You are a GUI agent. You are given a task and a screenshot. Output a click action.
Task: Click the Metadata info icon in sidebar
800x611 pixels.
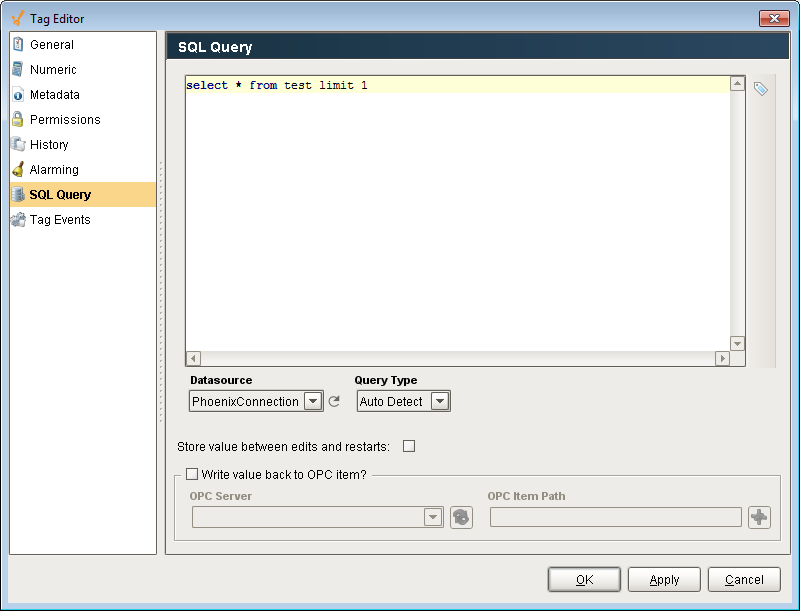[x=17, y=94]
